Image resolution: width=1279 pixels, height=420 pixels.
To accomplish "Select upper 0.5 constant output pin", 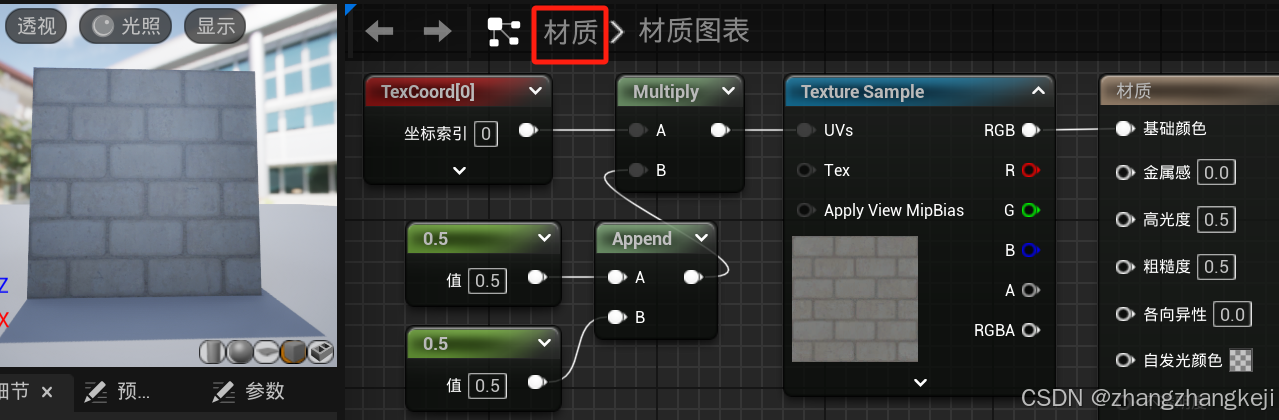I will [x=536, y=277].
